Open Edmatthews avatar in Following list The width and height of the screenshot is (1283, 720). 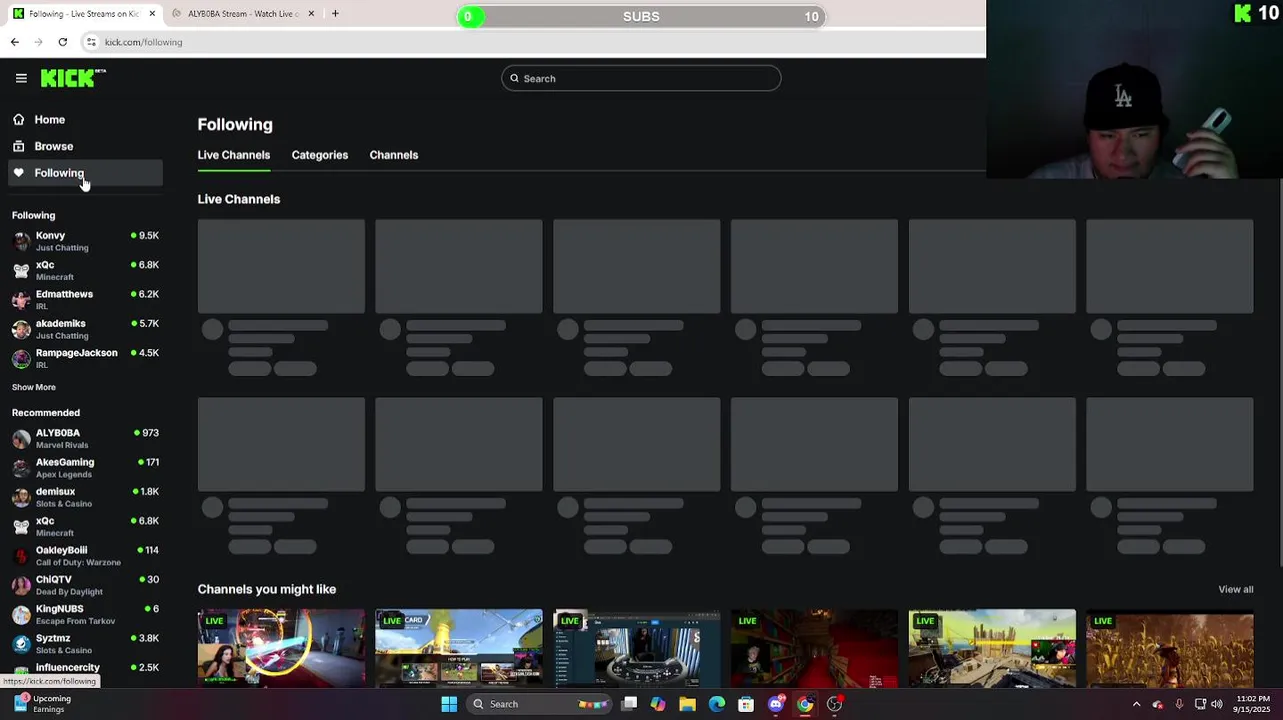(21, 300)
